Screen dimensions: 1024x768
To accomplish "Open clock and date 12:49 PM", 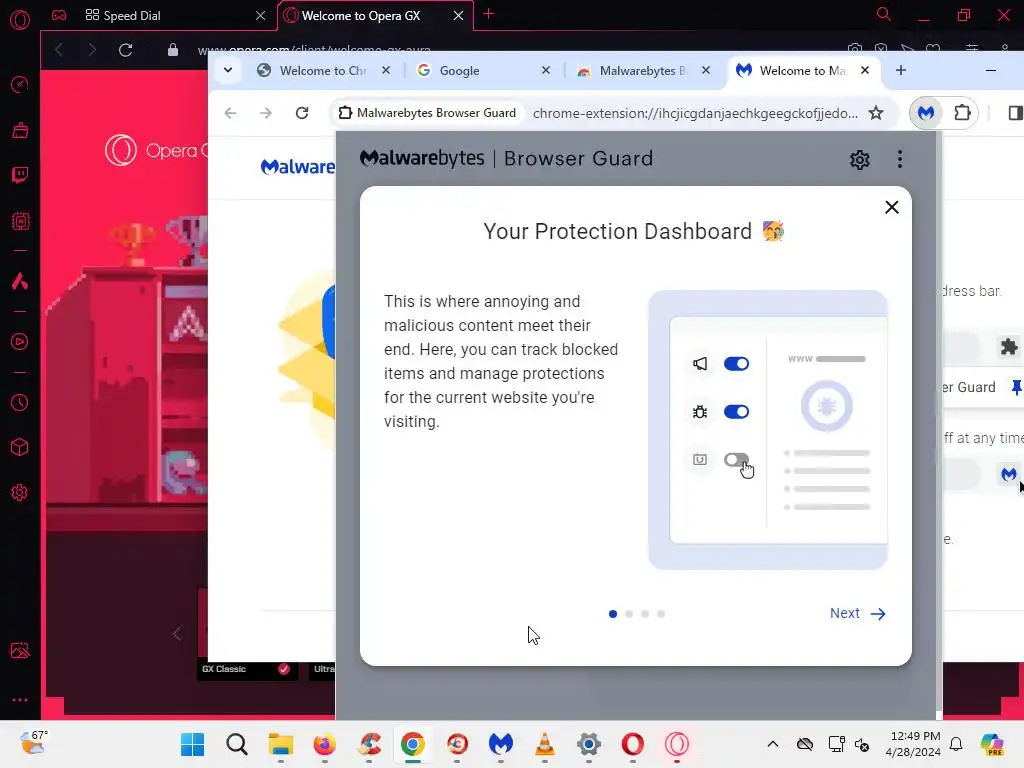I will point(913,744).
